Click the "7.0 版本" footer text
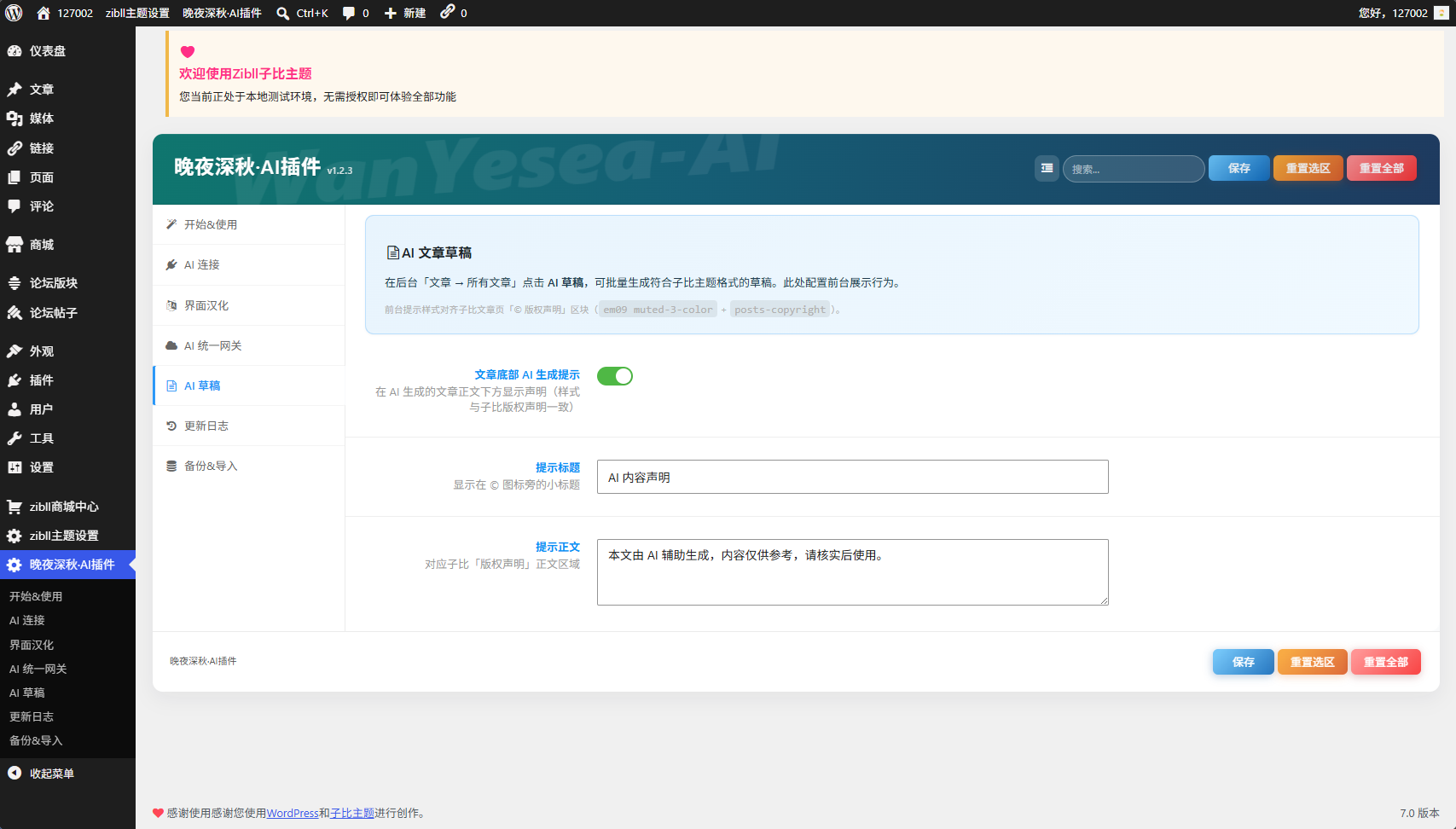The height and width of the screenshot is (829, 1456). pyautogui.click(x=1419, y=814)
